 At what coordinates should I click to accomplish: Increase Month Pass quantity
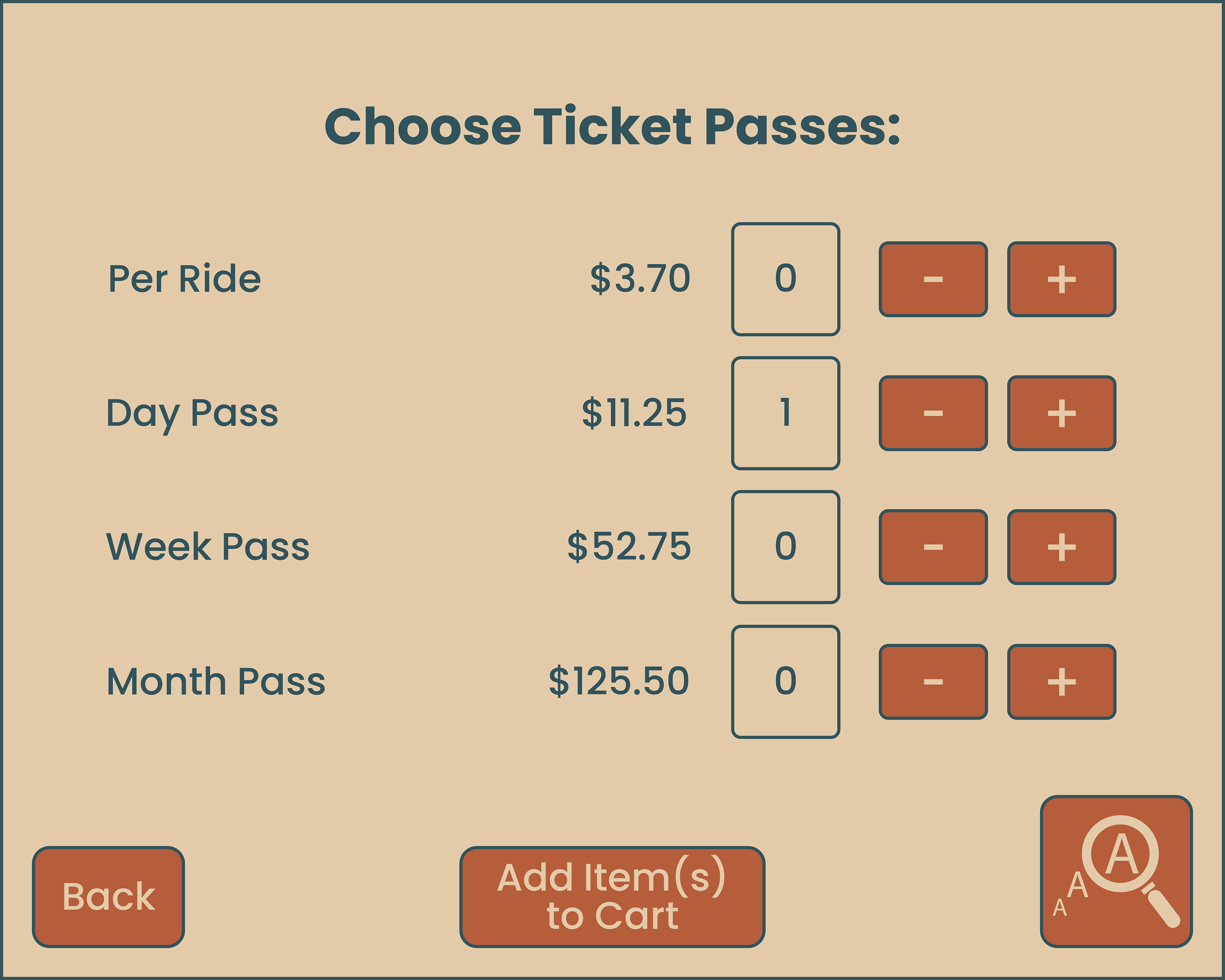1061,682
